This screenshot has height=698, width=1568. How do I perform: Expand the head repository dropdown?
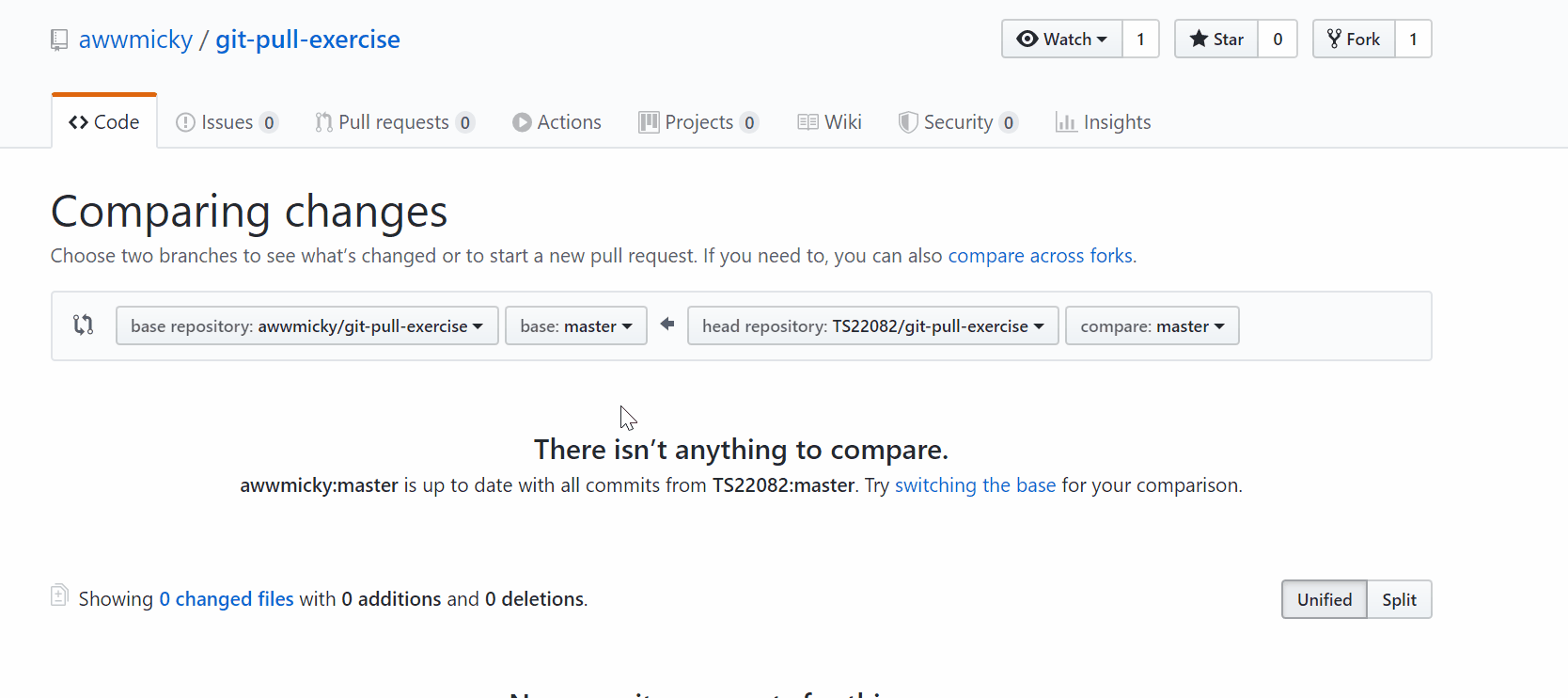click(x=873, y=325)
